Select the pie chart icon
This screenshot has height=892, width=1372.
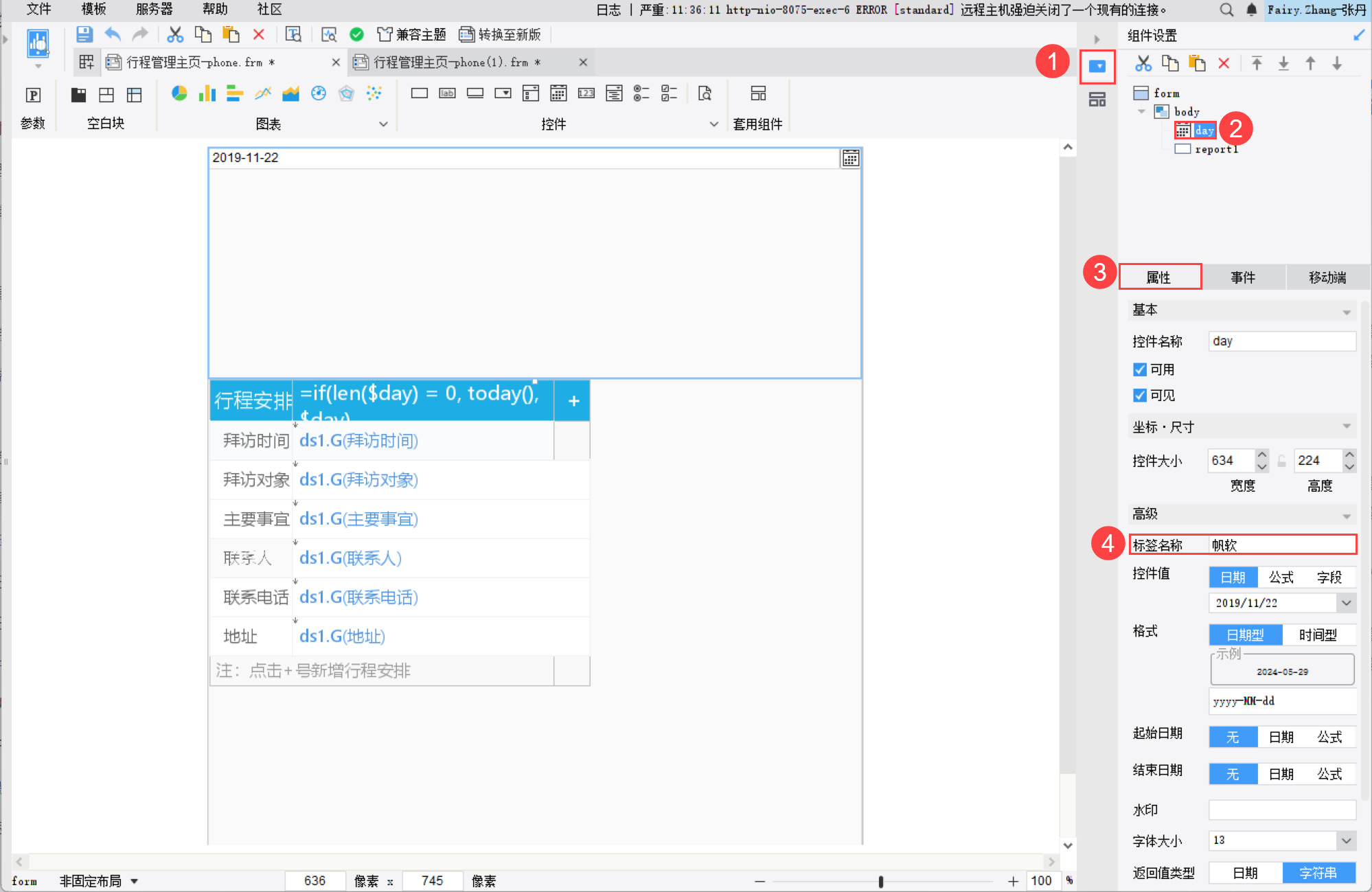point(179,93)
